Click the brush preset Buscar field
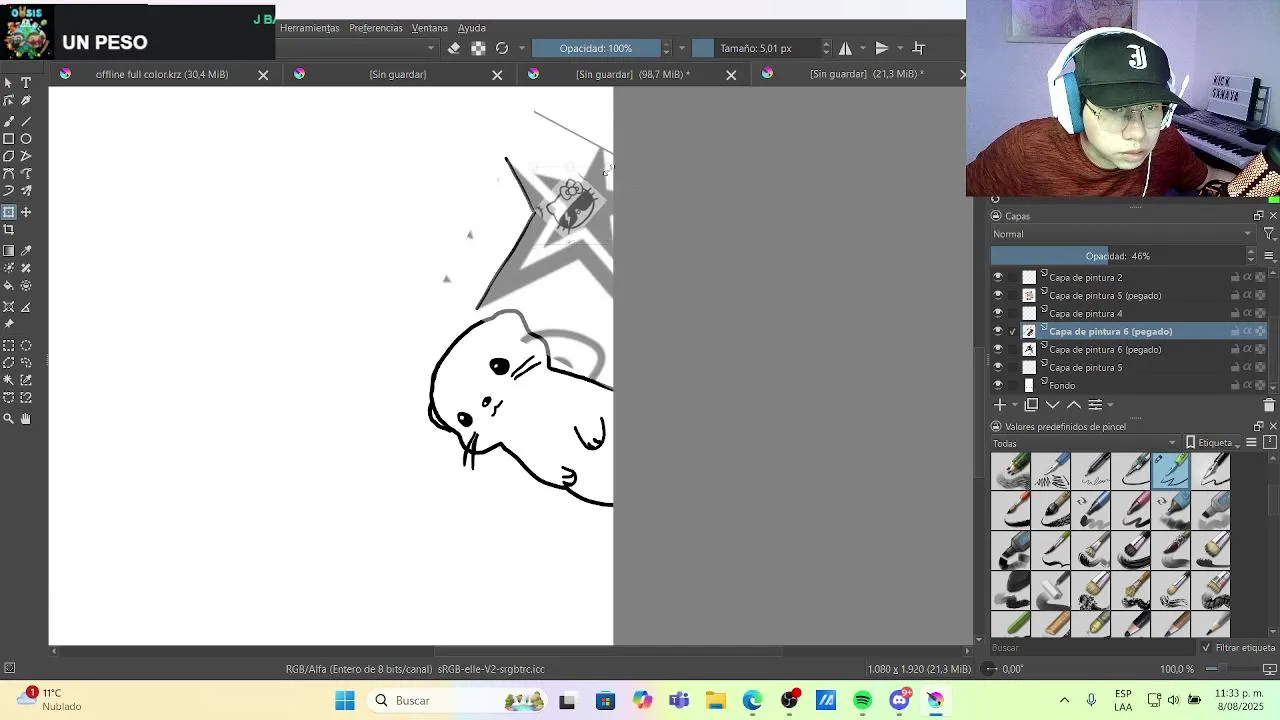The height and width of the screenshot is (720, 1280). [1091, 648]
